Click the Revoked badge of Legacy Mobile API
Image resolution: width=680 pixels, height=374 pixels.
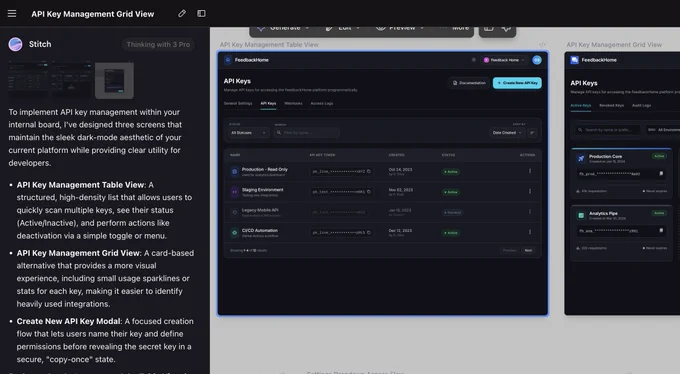(x=452, y=213)
